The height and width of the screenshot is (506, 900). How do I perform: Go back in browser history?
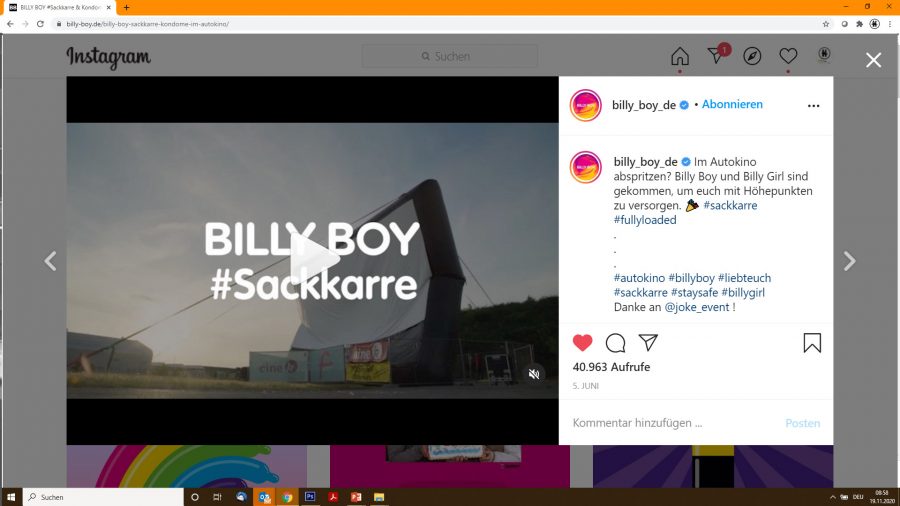(x=10, y=24)
